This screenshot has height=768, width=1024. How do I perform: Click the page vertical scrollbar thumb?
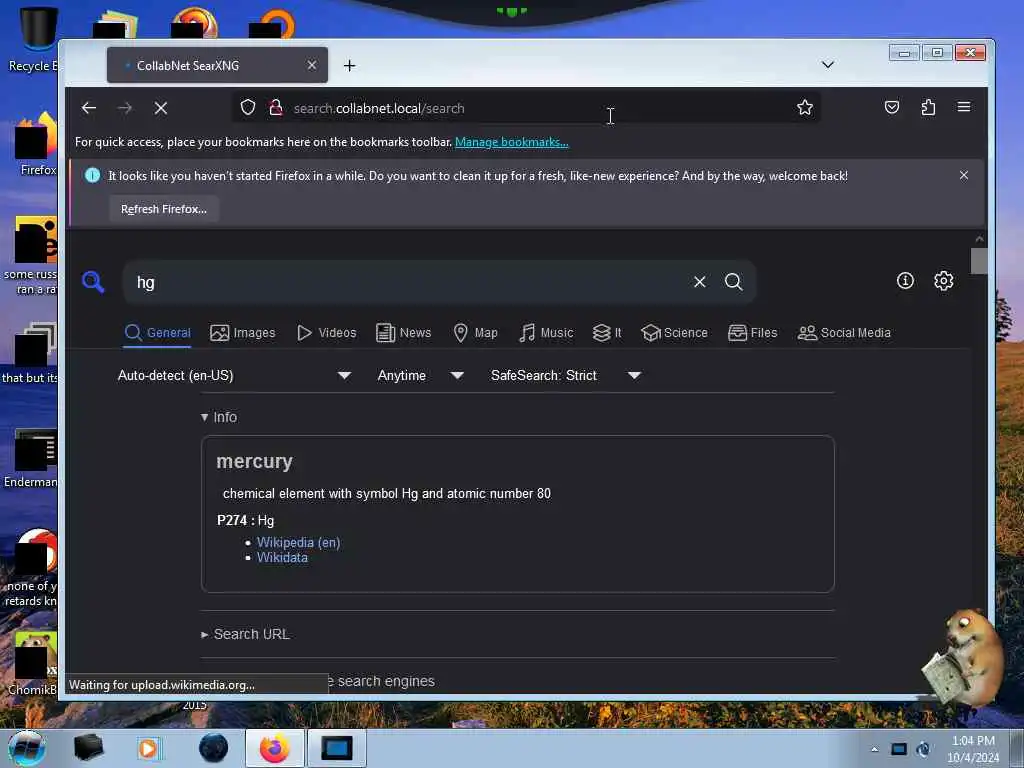point(978,261)
